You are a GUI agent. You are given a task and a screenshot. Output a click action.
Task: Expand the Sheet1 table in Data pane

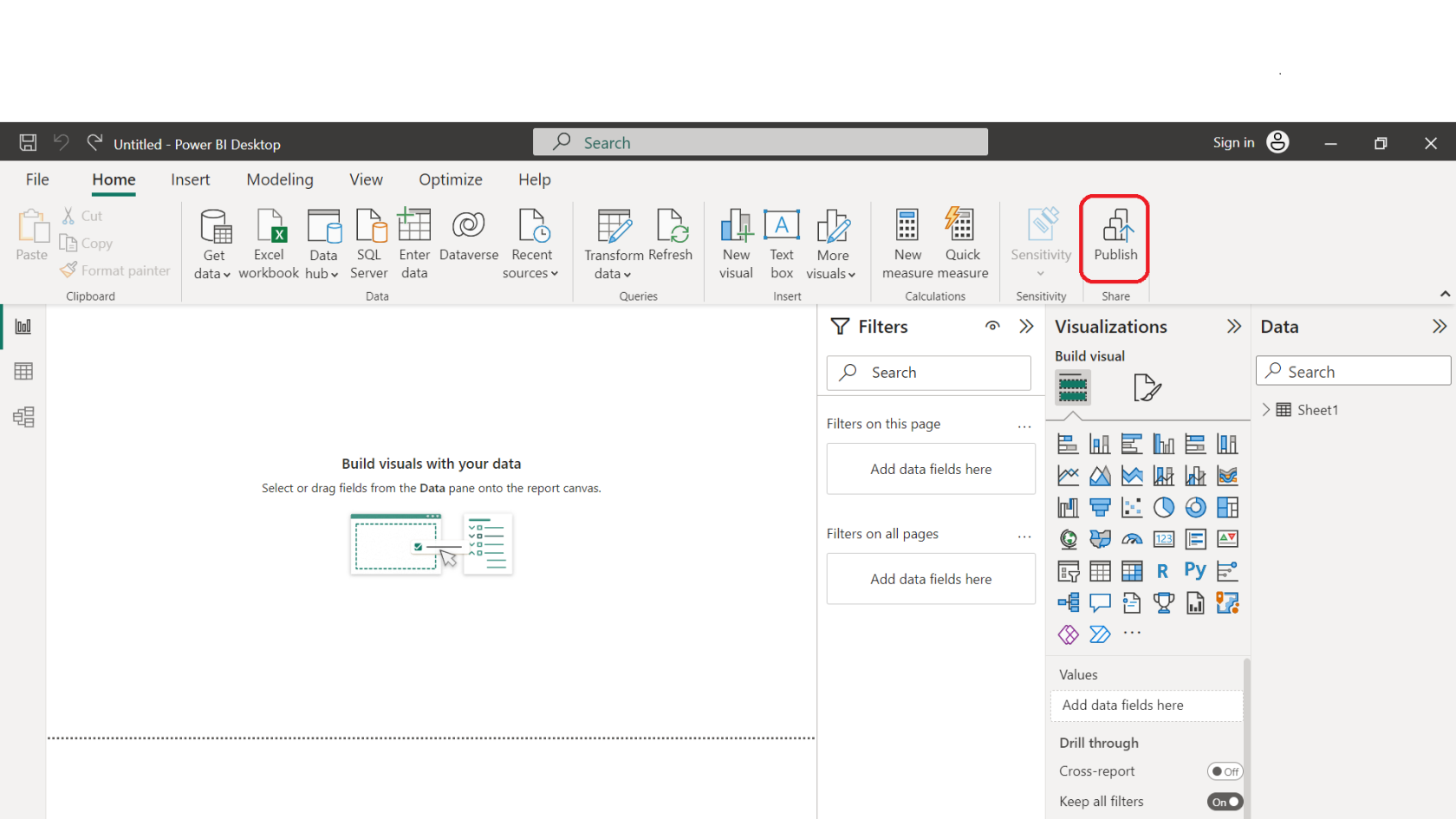[x=1266, y=410]
